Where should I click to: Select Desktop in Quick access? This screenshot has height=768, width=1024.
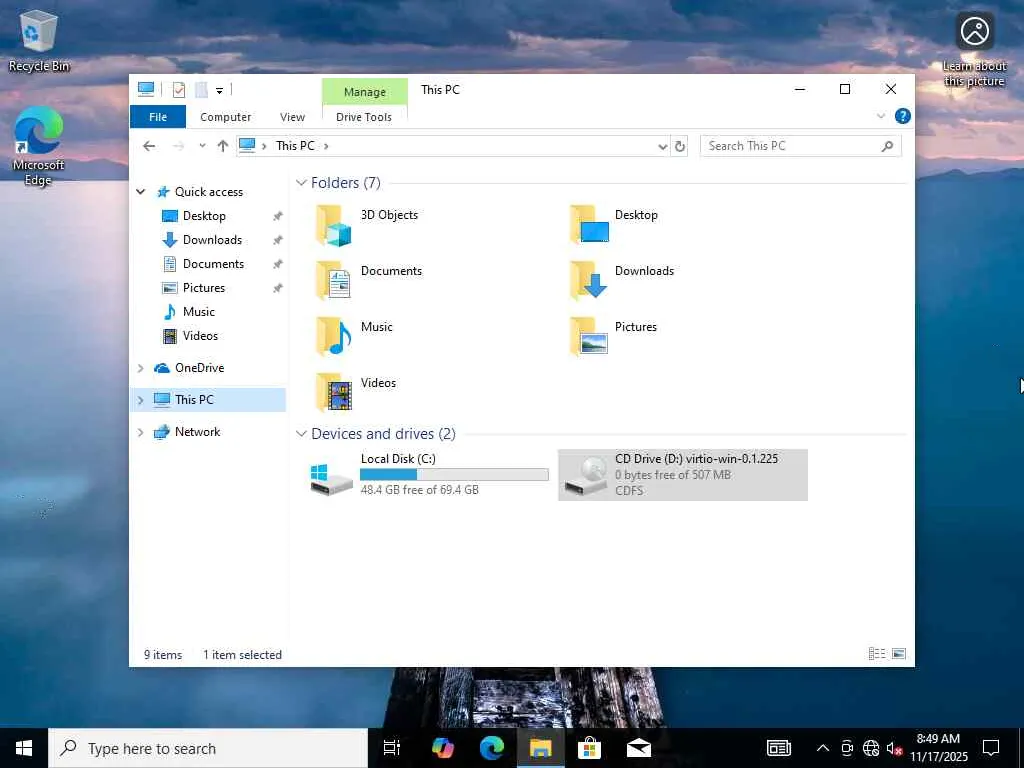point(204,216)
